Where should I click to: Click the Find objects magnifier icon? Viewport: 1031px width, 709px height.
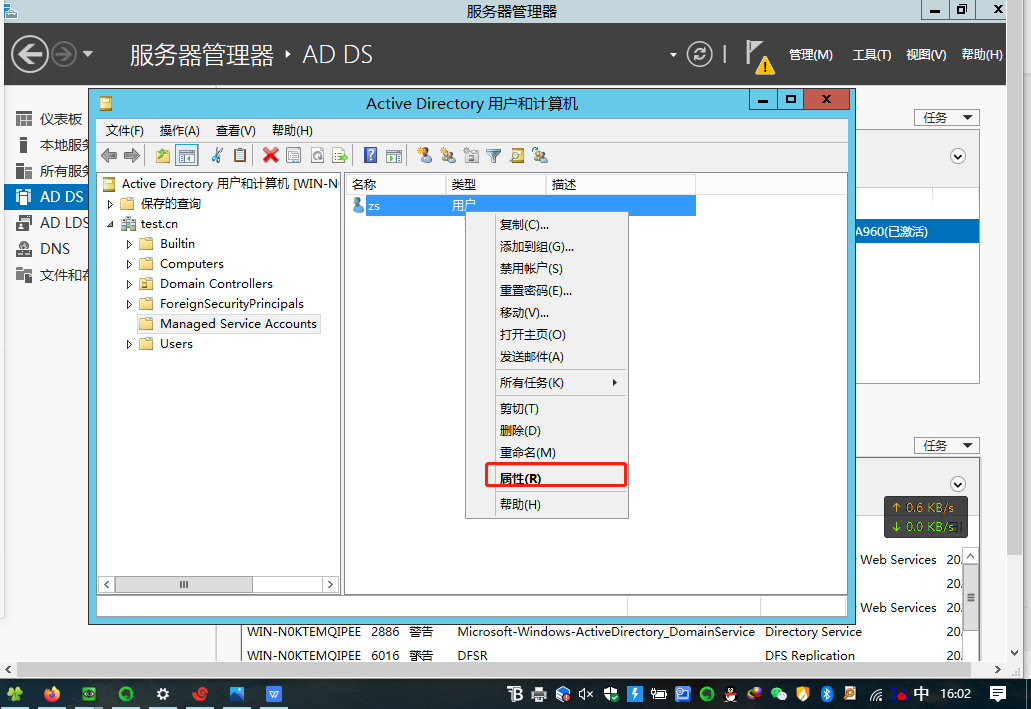point(517,155)
